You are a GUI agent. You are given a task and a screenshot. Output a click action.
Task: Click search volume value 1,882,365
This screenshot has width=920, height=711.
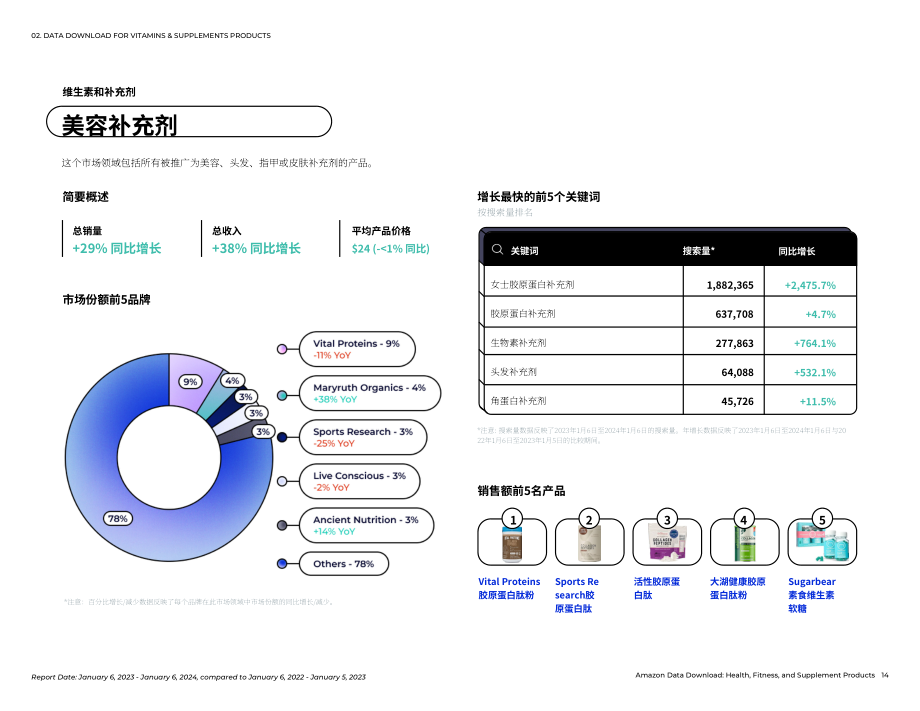coord(730,285)
